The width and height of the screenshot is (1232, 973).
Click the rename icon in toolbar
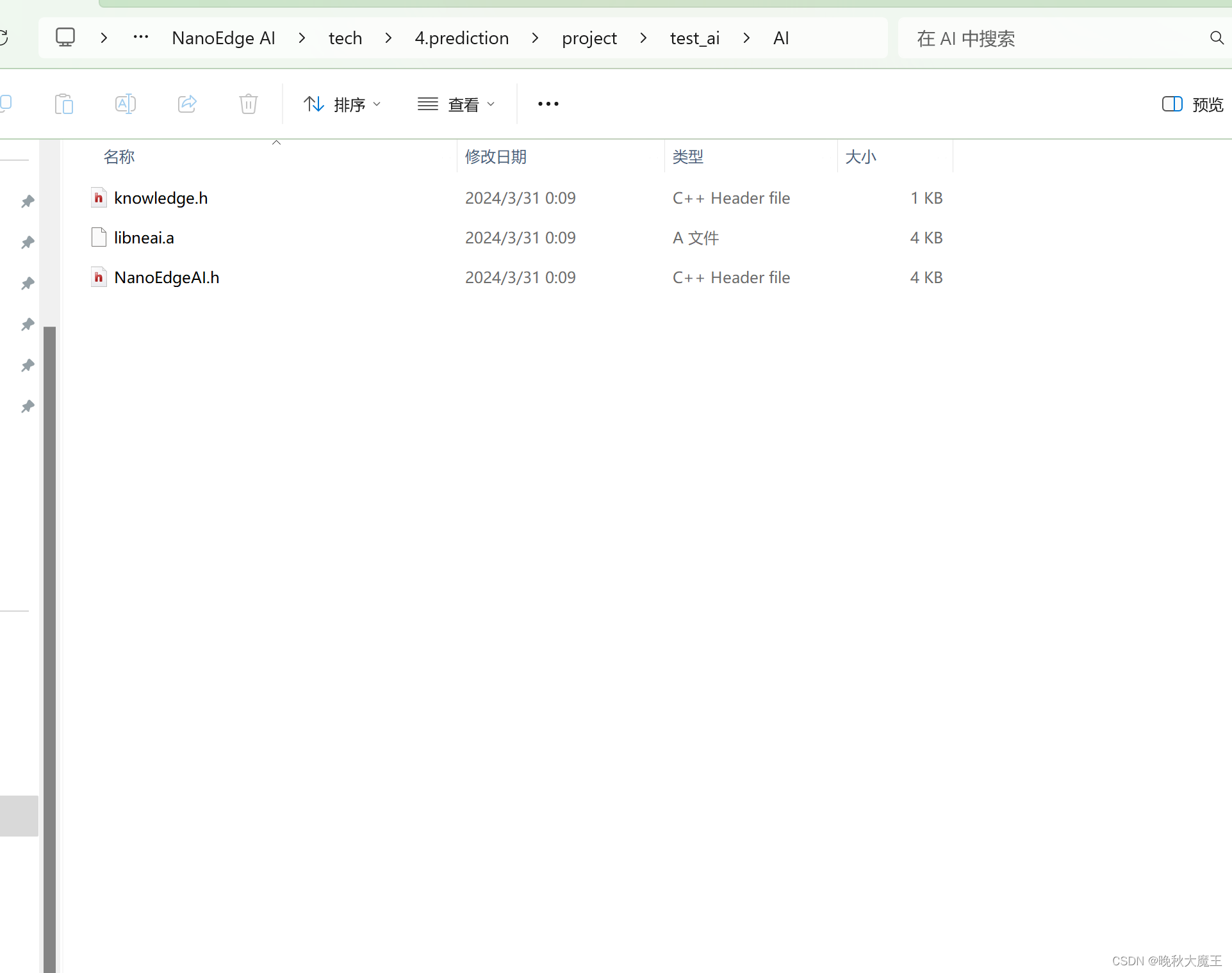point(125,104)
